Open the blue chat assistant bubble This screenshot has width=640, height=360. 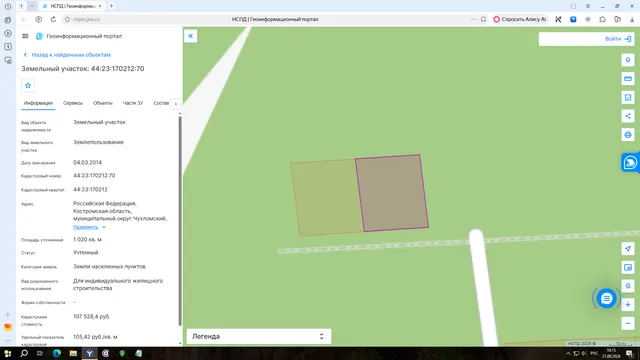[607, 298]
